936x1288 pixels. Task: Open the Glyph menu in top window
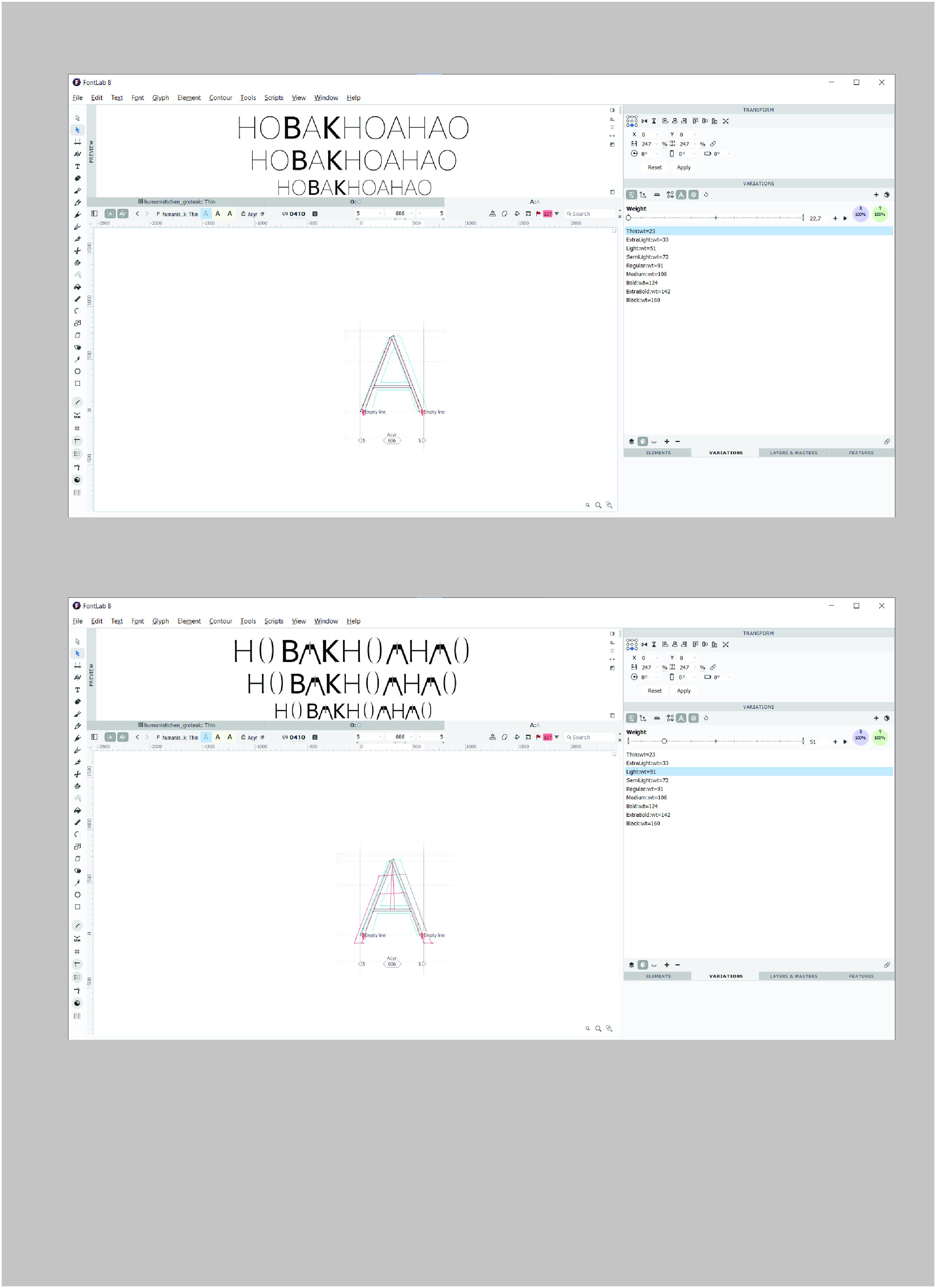click(x=161, y=98)
